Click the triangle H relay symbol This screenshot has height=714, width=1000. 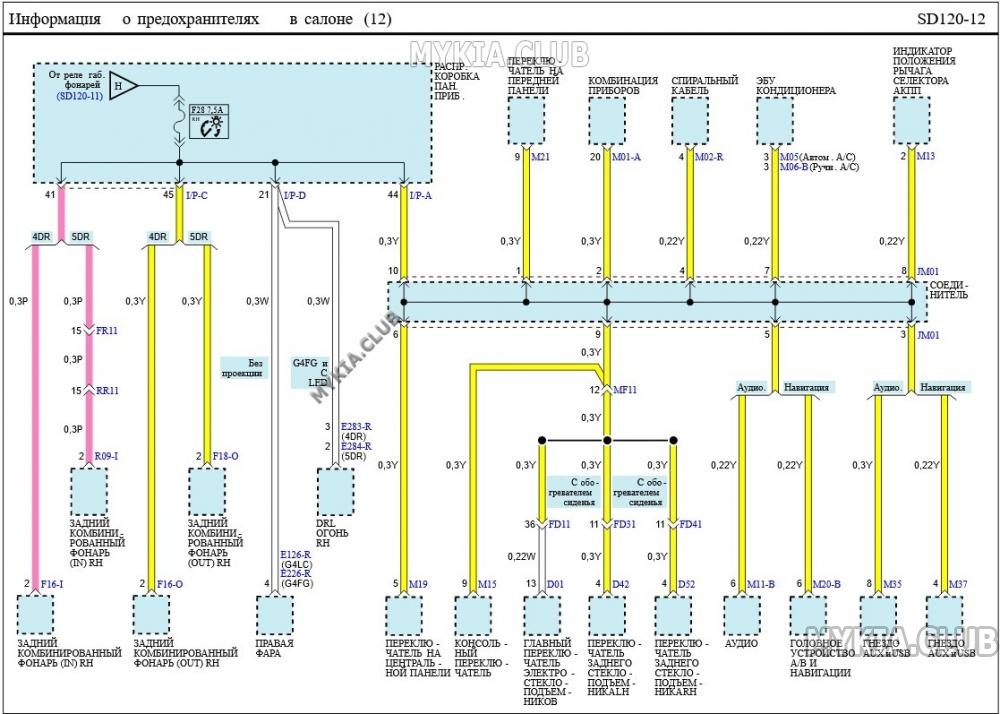[x=123, y=88]
